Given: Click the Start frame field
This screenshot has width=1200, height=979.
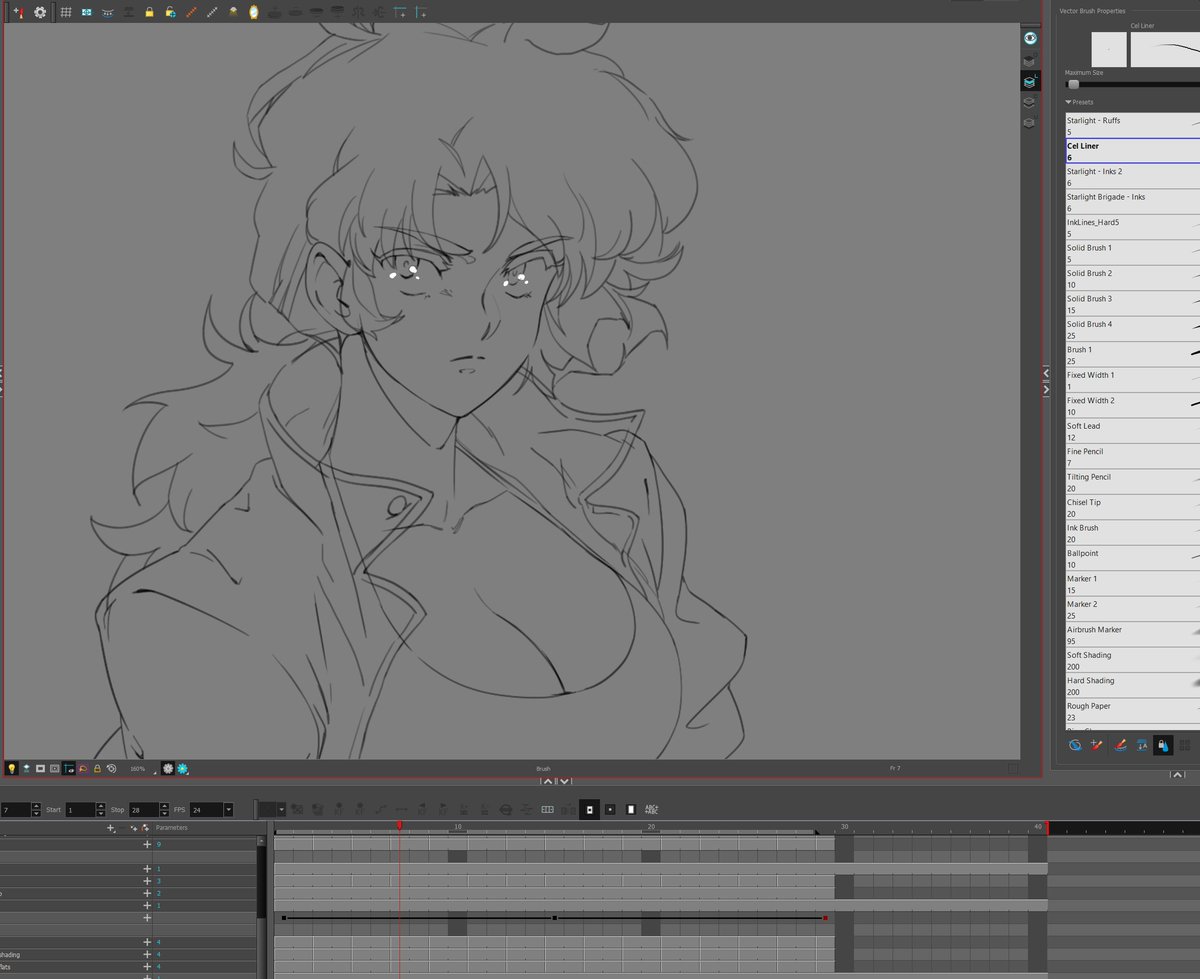Looking at the screenshot, I should pos(80,809).
